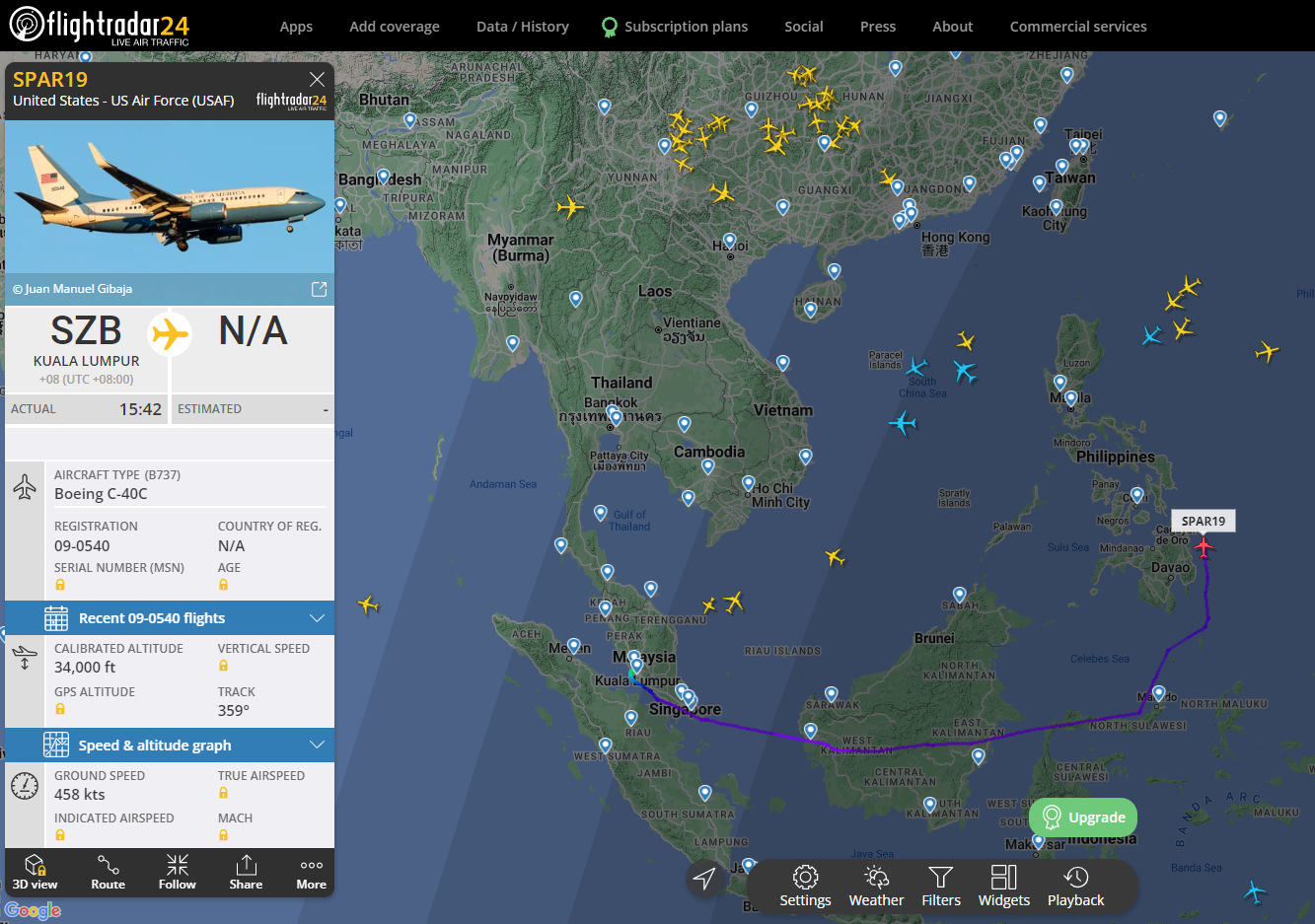
Task: Center map on my location arrow
Action: [704, 878]
